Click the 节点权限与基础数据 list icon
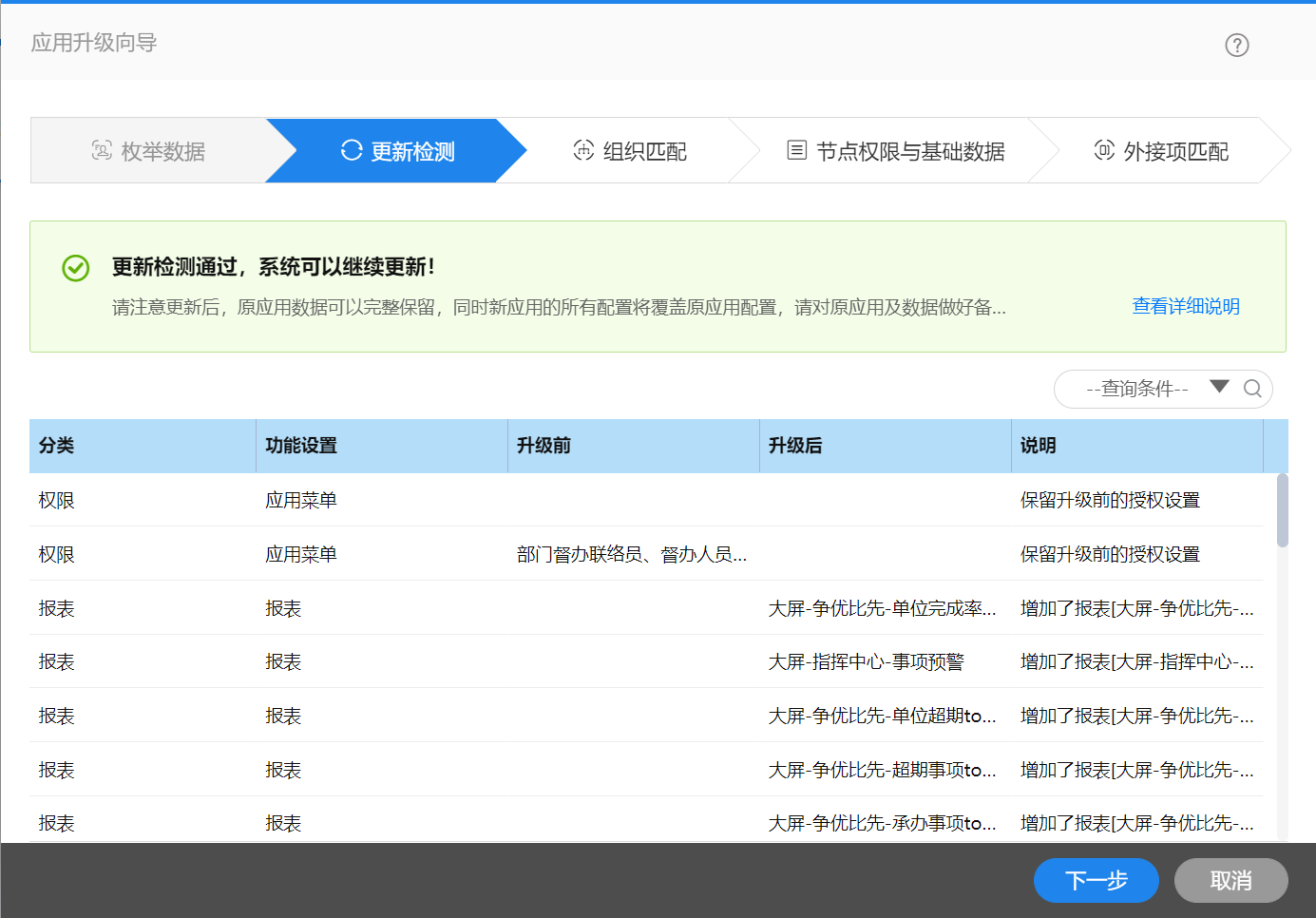The height and width of the screenshot is (918, 1316). coord(797,150)
